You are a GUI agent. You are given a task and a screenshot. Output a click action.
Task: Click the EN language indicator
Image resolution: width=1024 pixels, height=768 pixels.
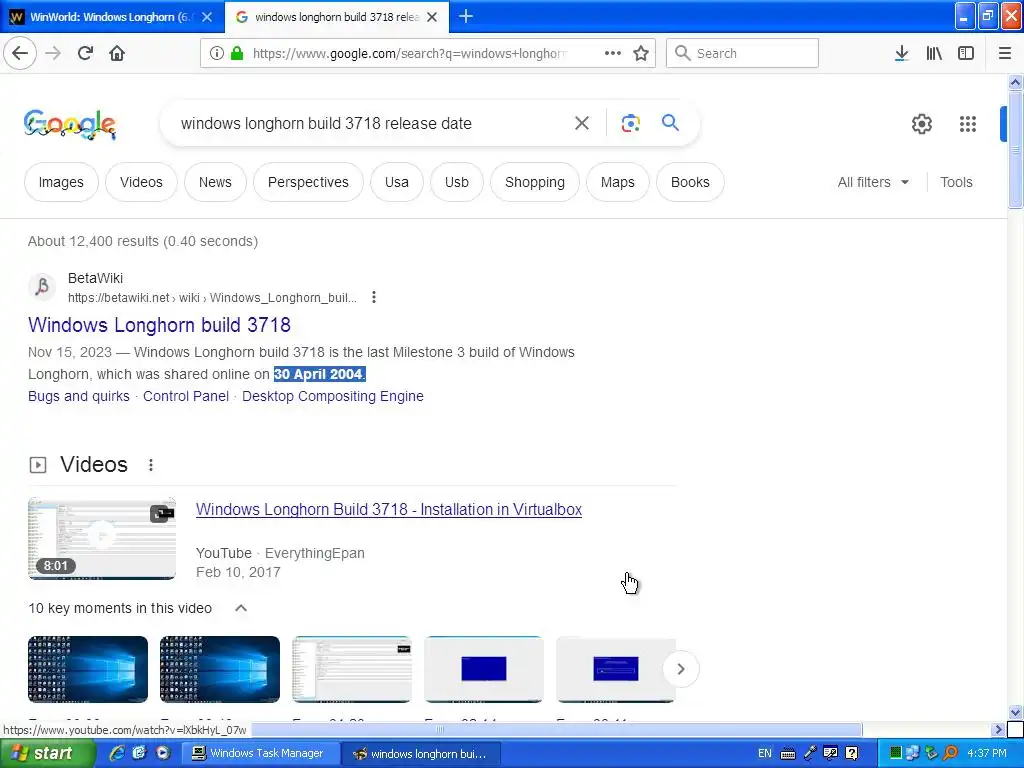(x=765, y=754)
